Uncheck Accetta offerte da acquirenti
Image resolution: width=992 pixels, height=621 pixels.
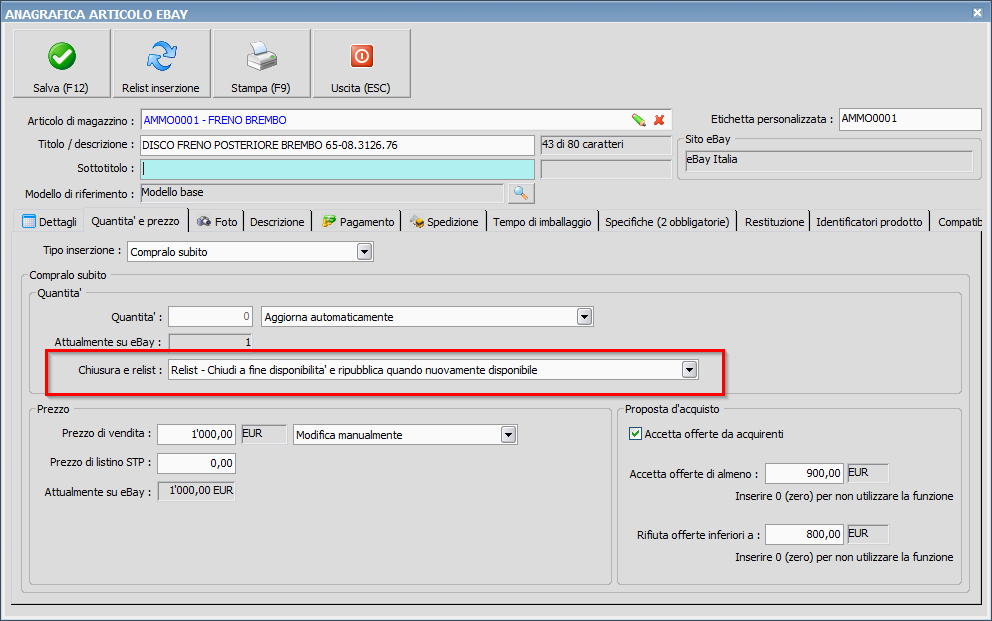[635, 434]
